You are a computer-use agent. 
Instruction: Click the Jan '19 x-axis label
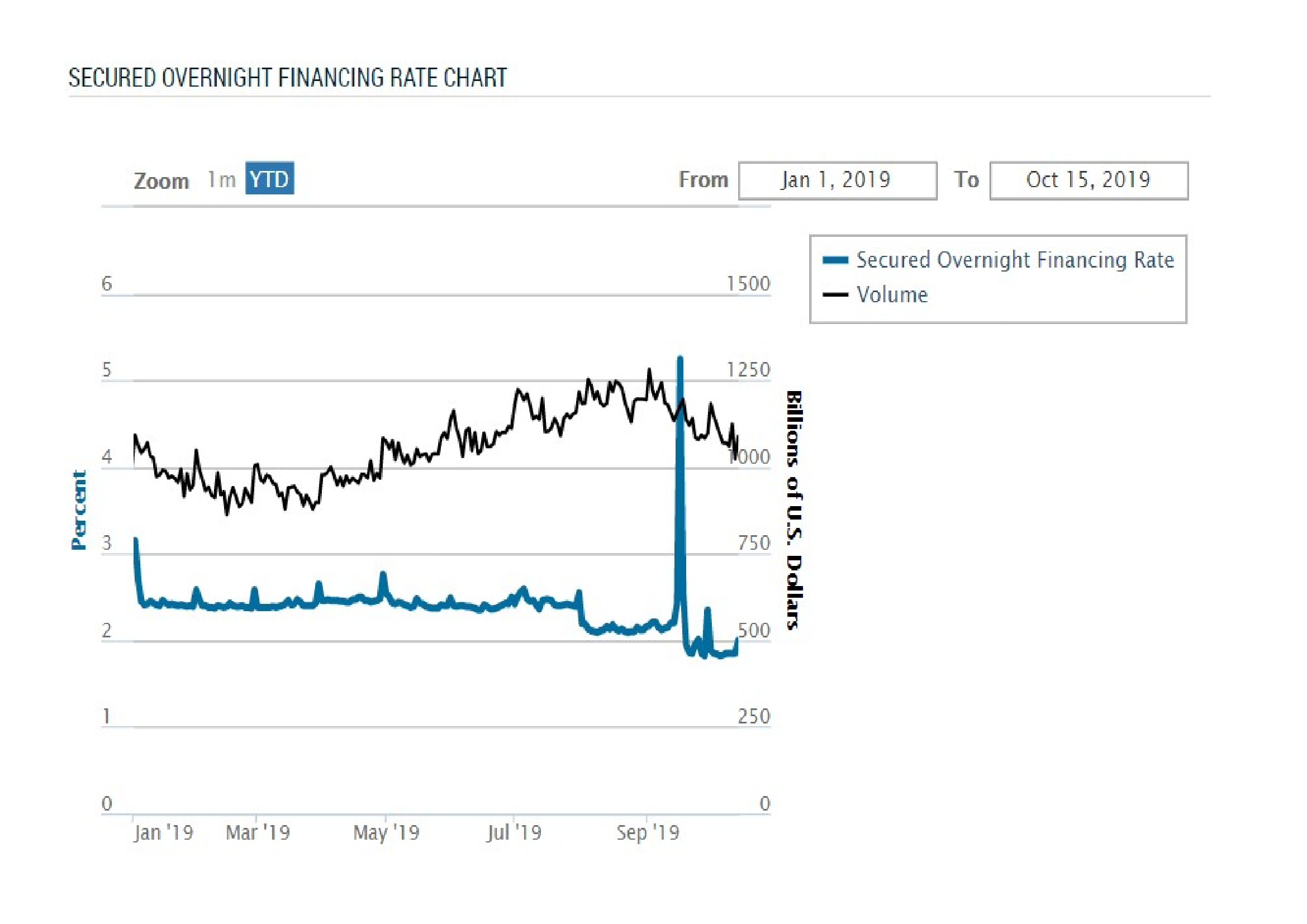(x=163, y=833)
